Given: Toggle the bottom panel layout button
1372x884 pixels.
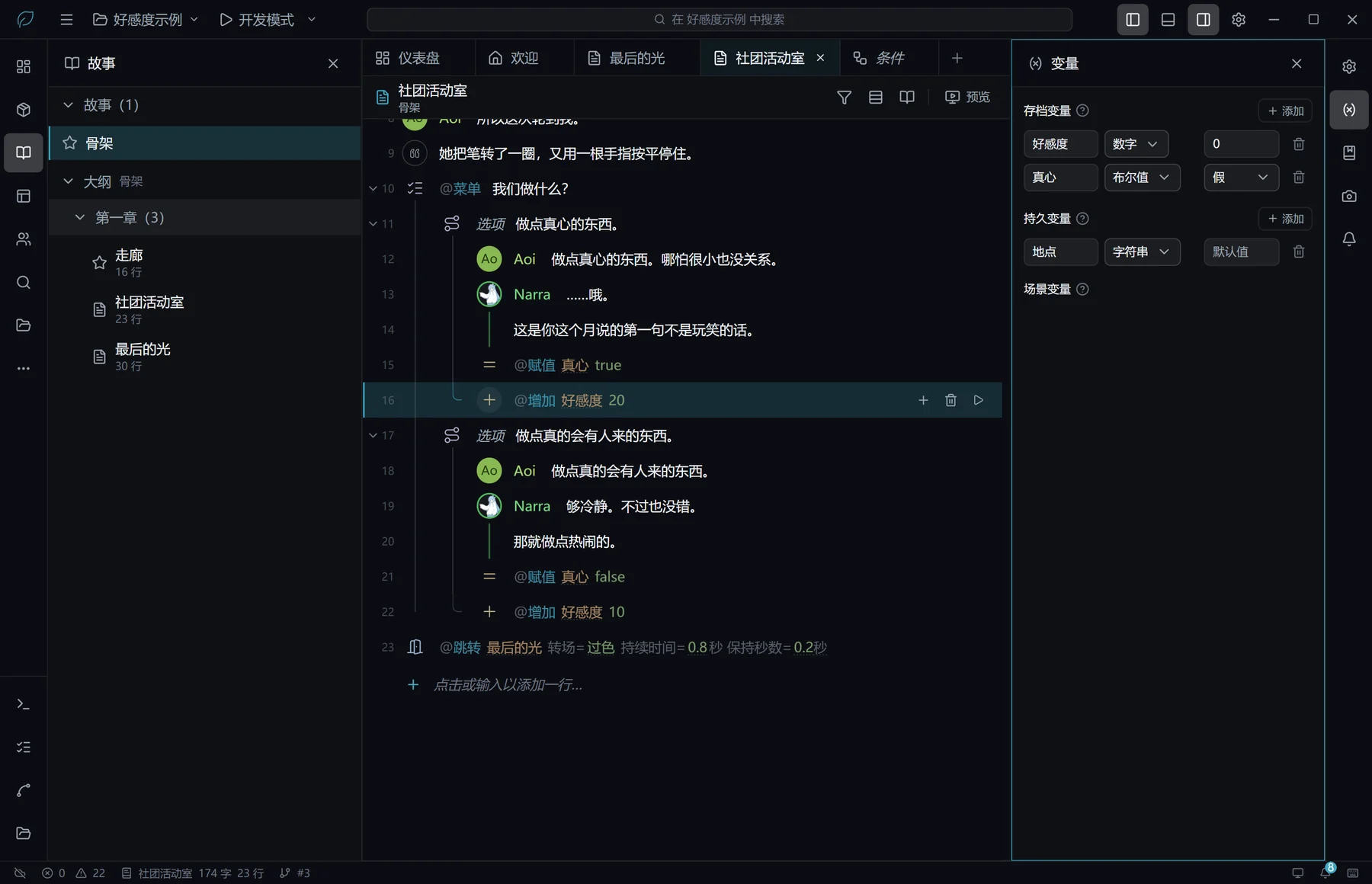Looking at the screenshot, I should 1168,20.
